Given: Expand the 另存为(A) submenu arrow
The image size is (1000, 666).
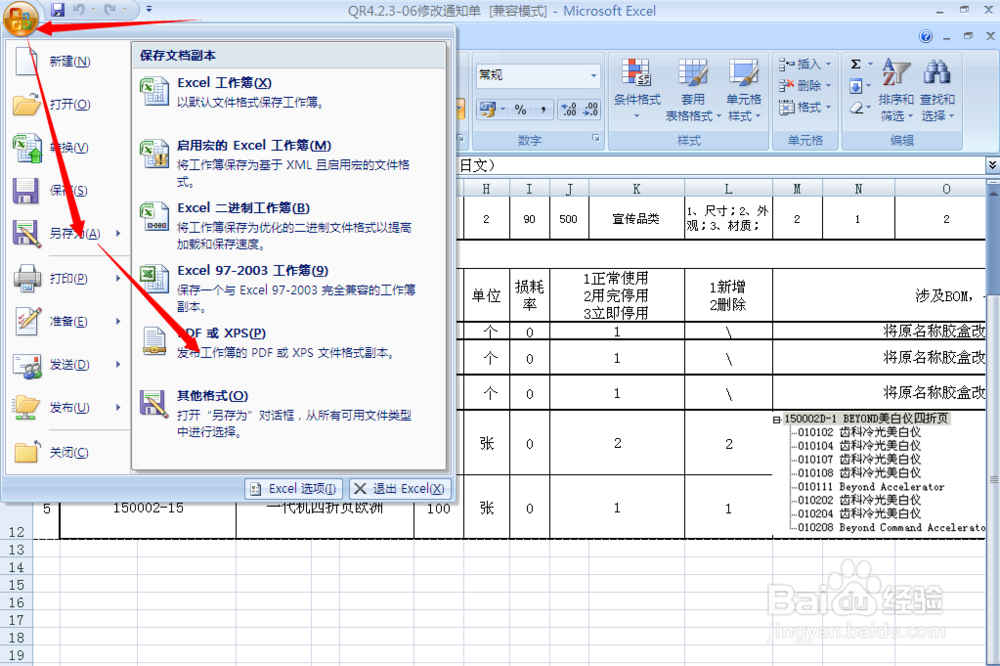Looking at the screenshot, I should [119, 233].
